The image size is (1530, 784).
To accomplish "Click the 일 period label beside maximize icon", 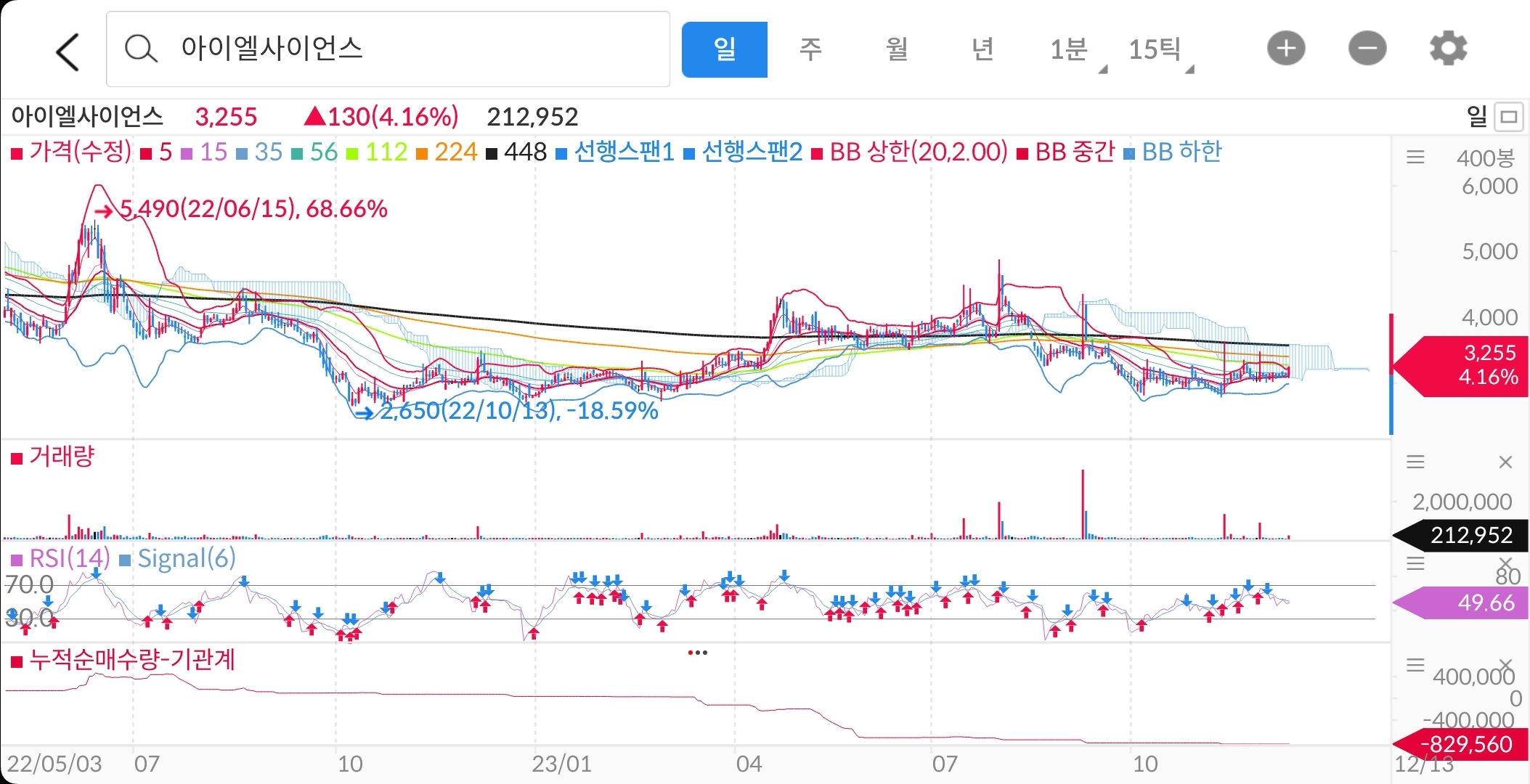I will [x=1477, y=116].
